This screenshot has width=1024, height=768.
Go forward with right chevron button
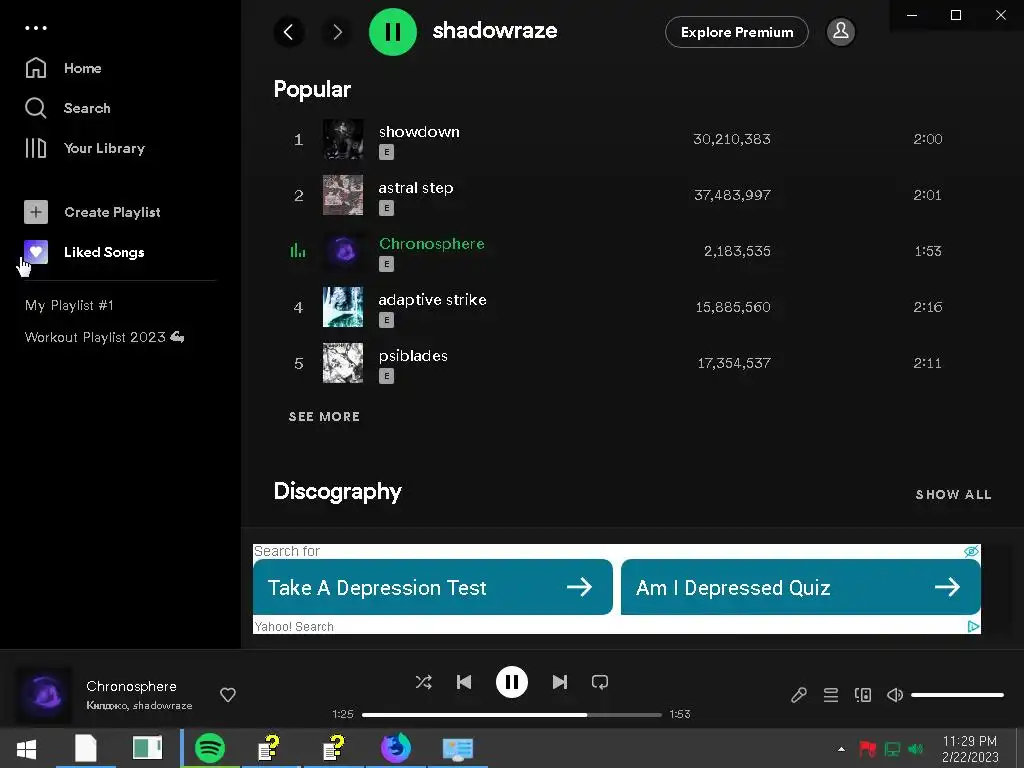pos(337,31)
